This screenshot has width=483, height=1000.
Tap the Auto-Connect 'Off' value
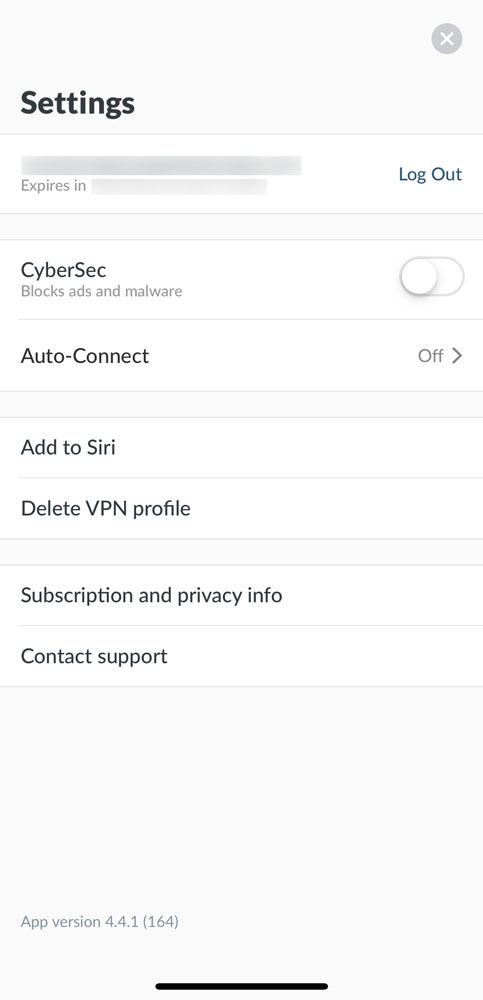coord(431,356)
